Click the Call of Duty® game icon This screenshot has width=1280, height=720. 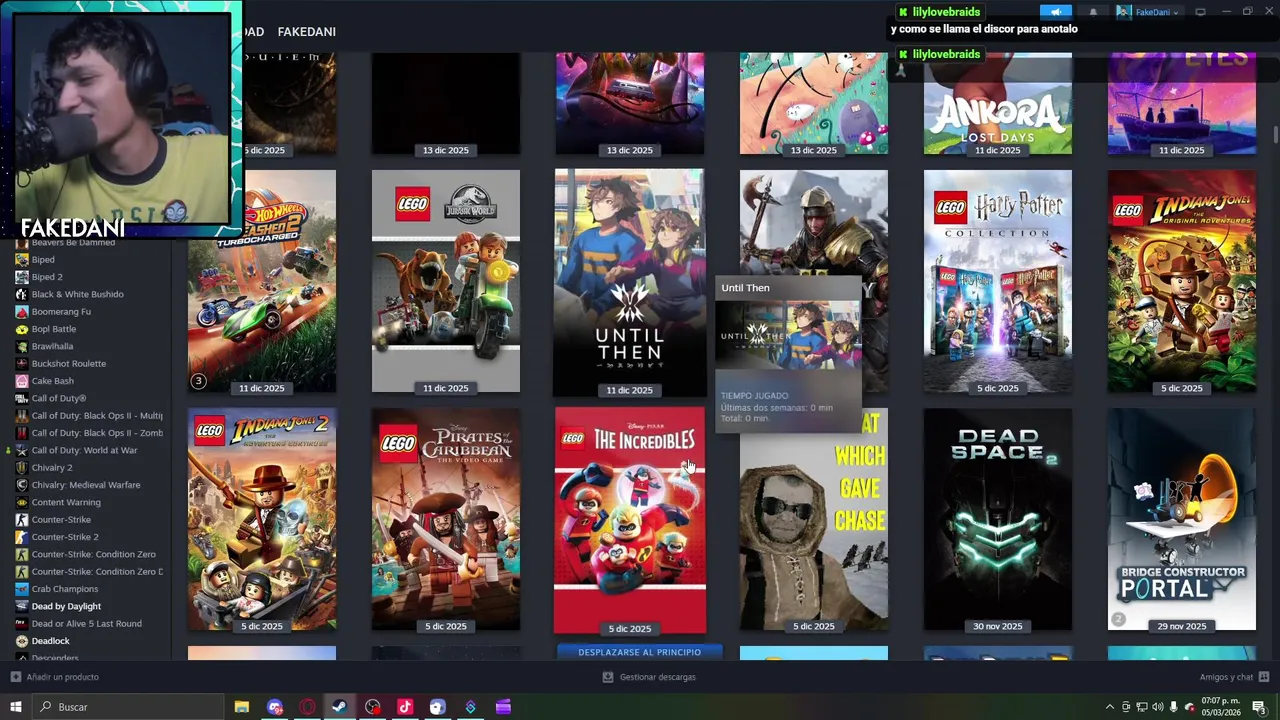22,398
